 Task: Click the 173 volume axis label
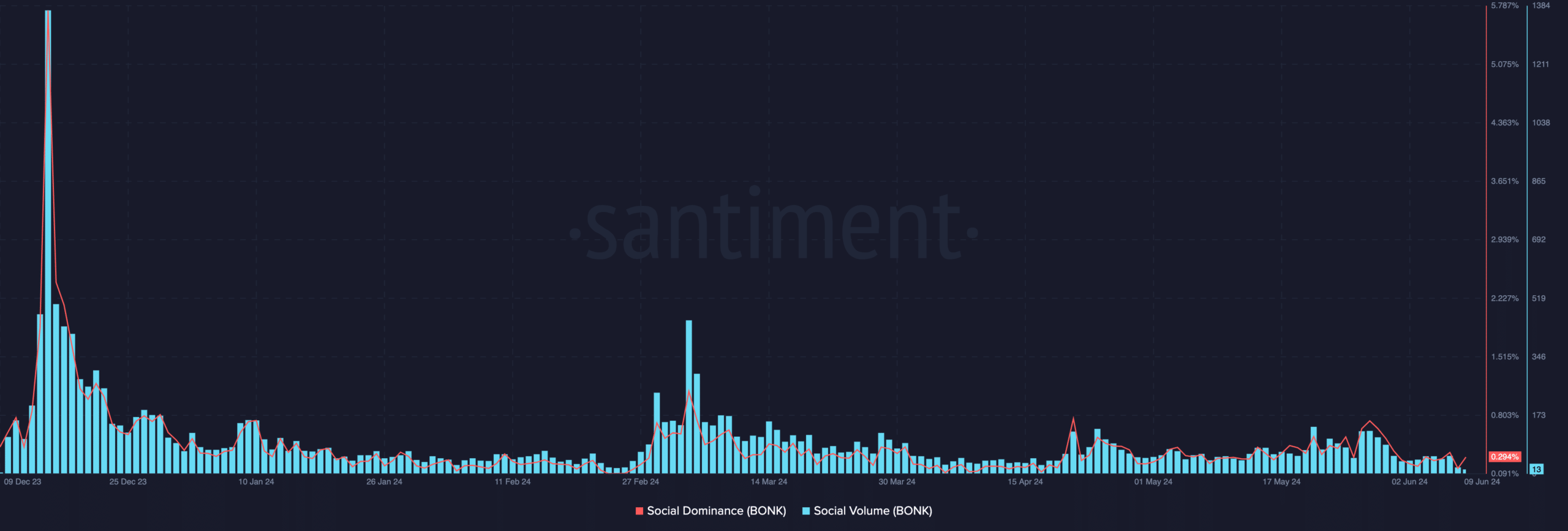[1539, 415]
